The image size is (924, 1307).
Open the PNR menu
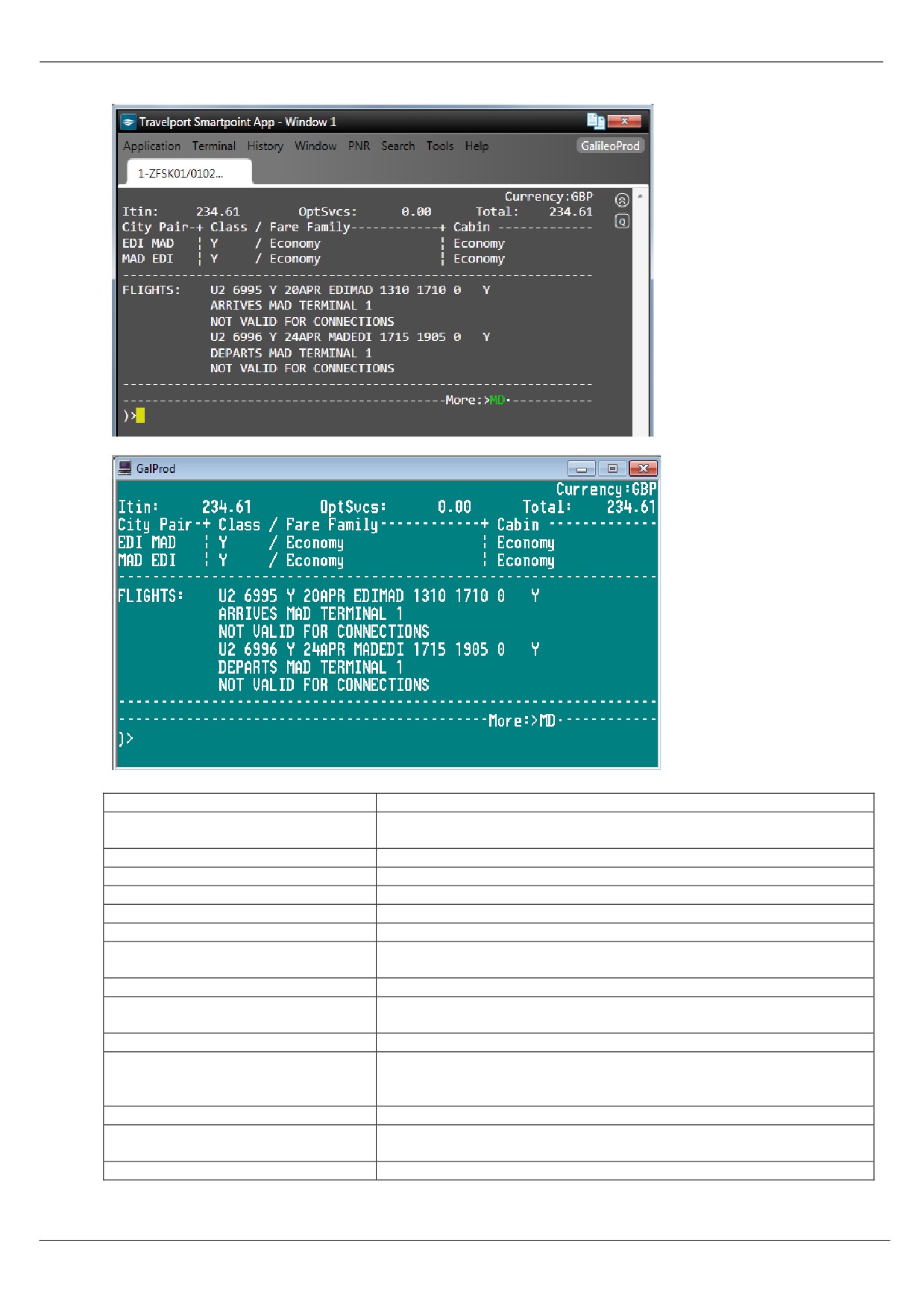click(359, 146)
